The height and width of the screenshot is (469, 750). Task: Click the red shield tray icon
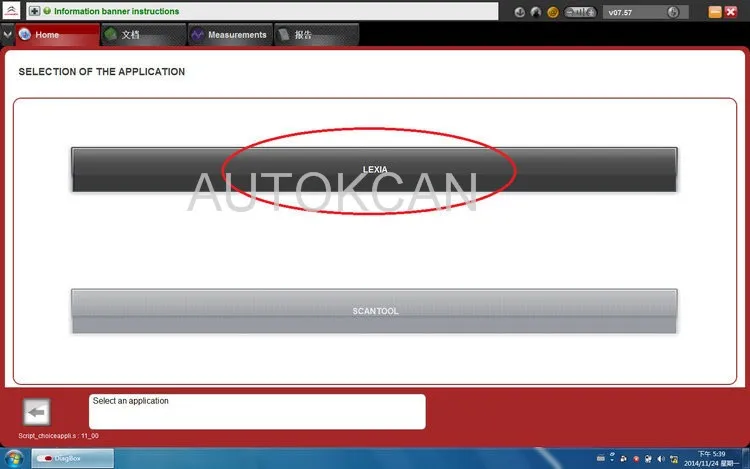(636, 459)
